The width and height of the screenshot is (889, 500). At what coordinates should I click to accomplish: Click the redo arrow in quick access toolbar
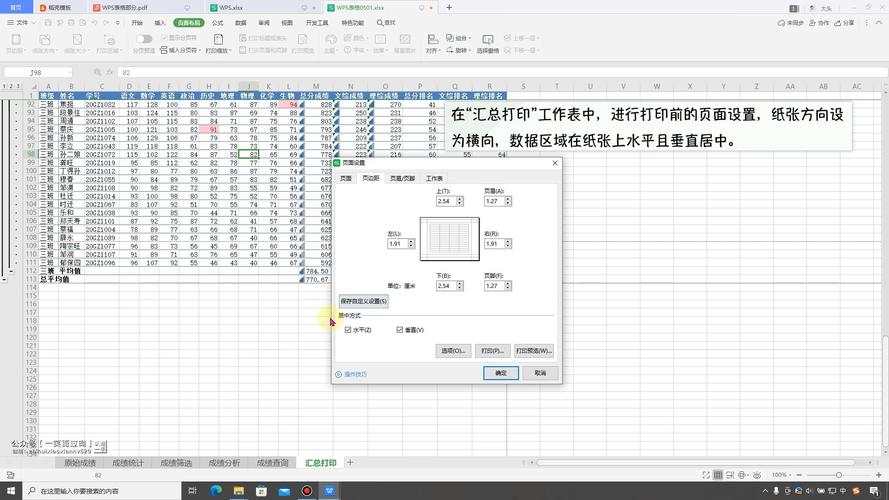(x=105, y=23)
